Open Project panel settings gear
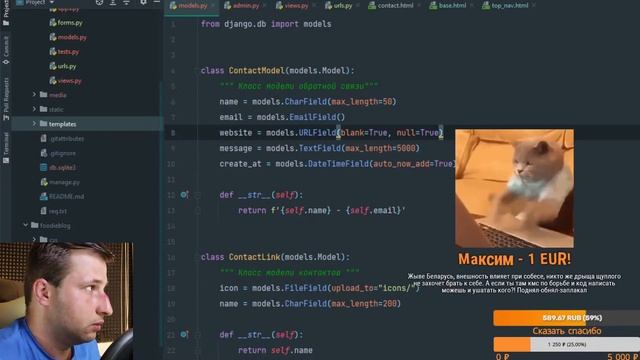640x360 pixels. click(143, 2)
